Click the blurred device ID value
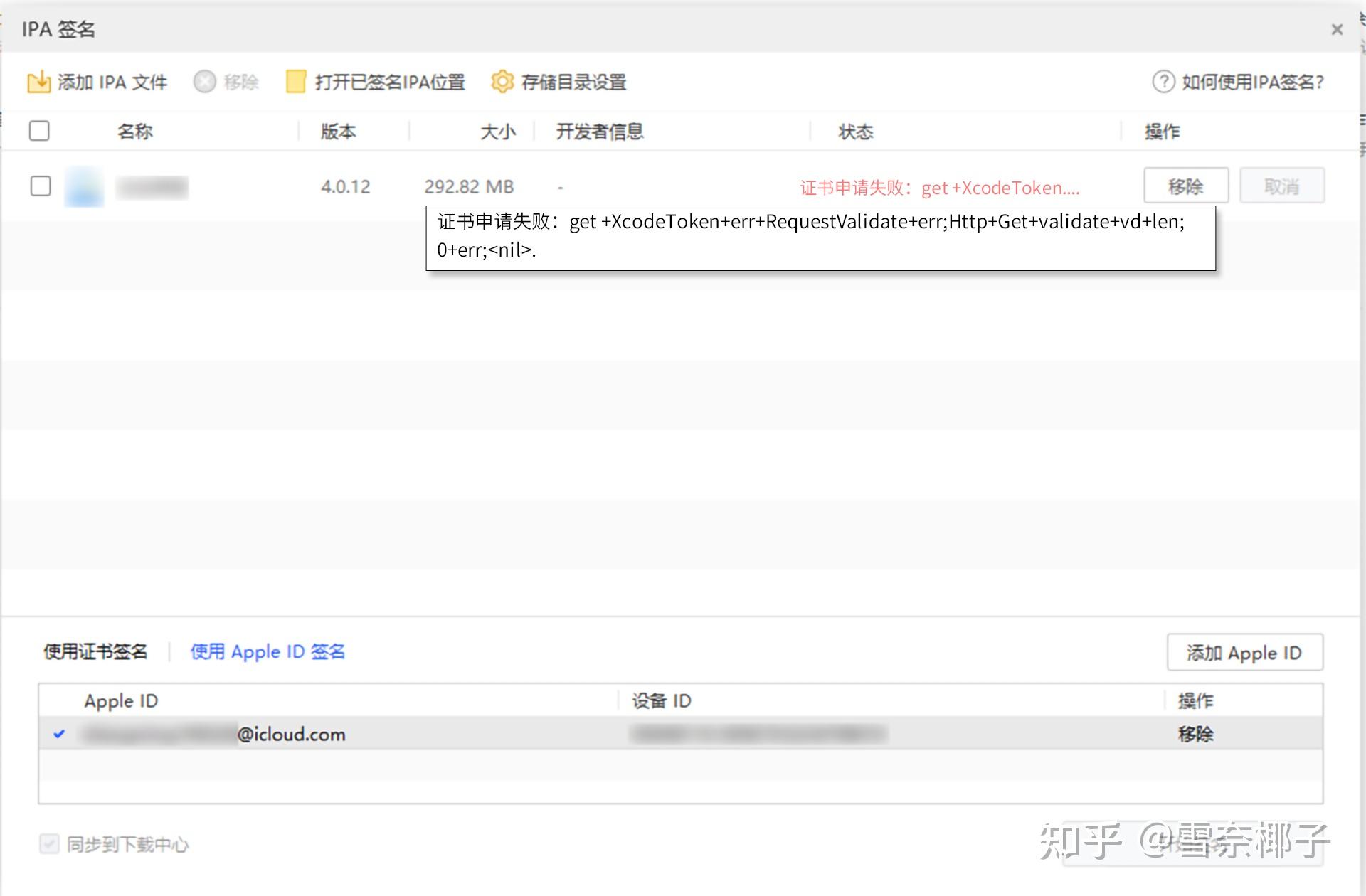This screenshot has width=1366, height=896. 758,734
